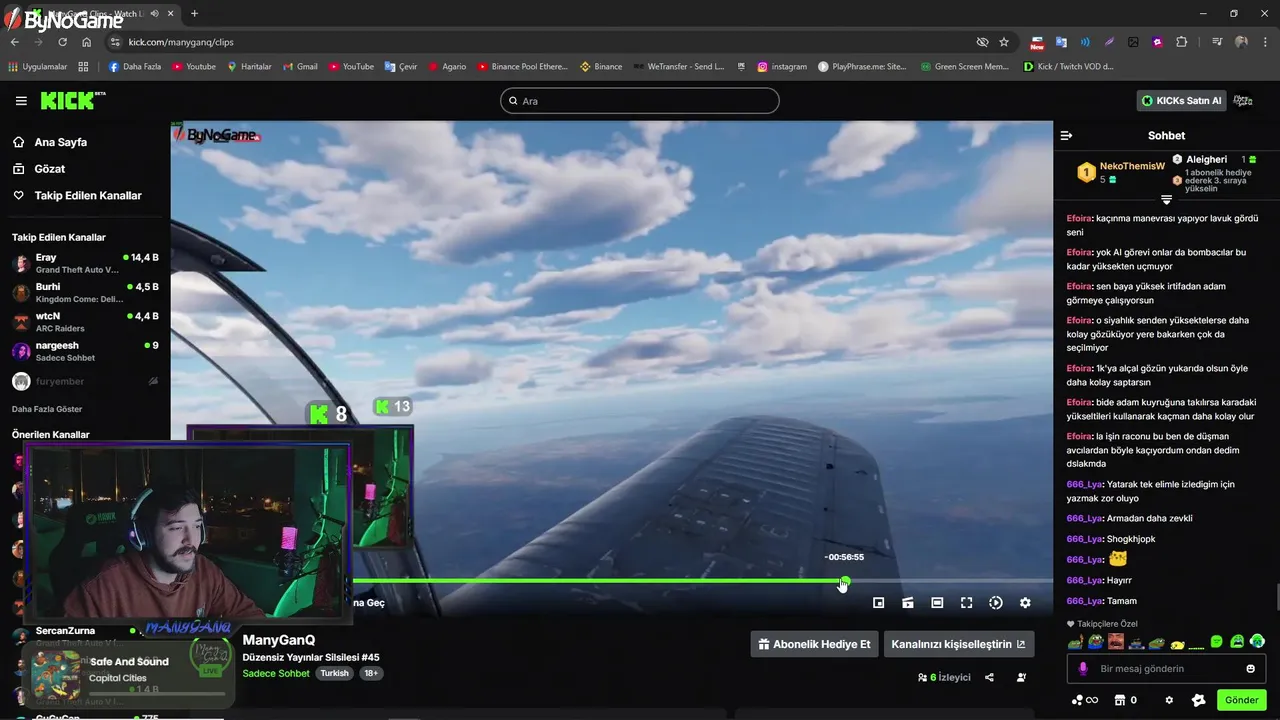Open the wtcN followed channel
The image size is (1280, 720).
85,321
